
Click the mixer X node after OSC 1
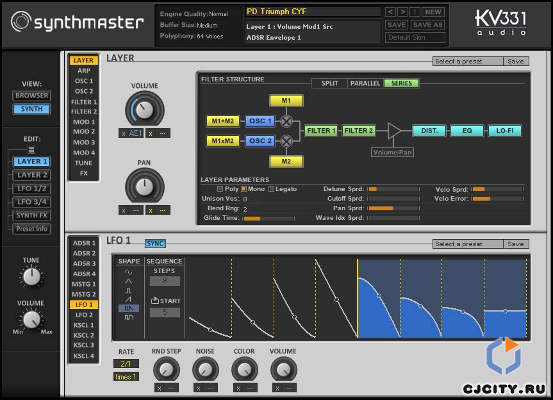286,121
